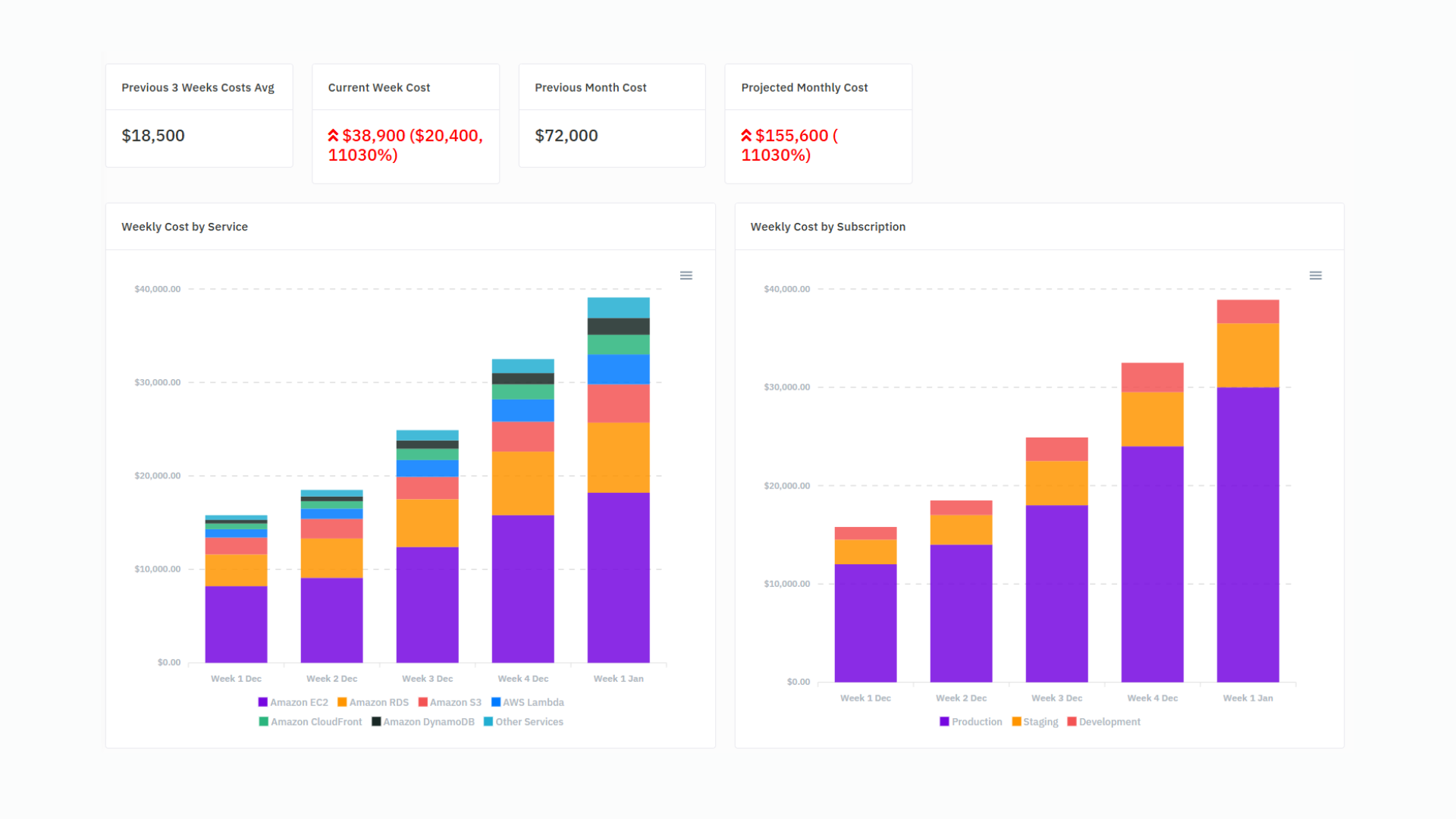Screen dimensions: 1456x819
Task: Click the red up-arrow icon in Projected Monthly Cost
Action: coord(746,136)
